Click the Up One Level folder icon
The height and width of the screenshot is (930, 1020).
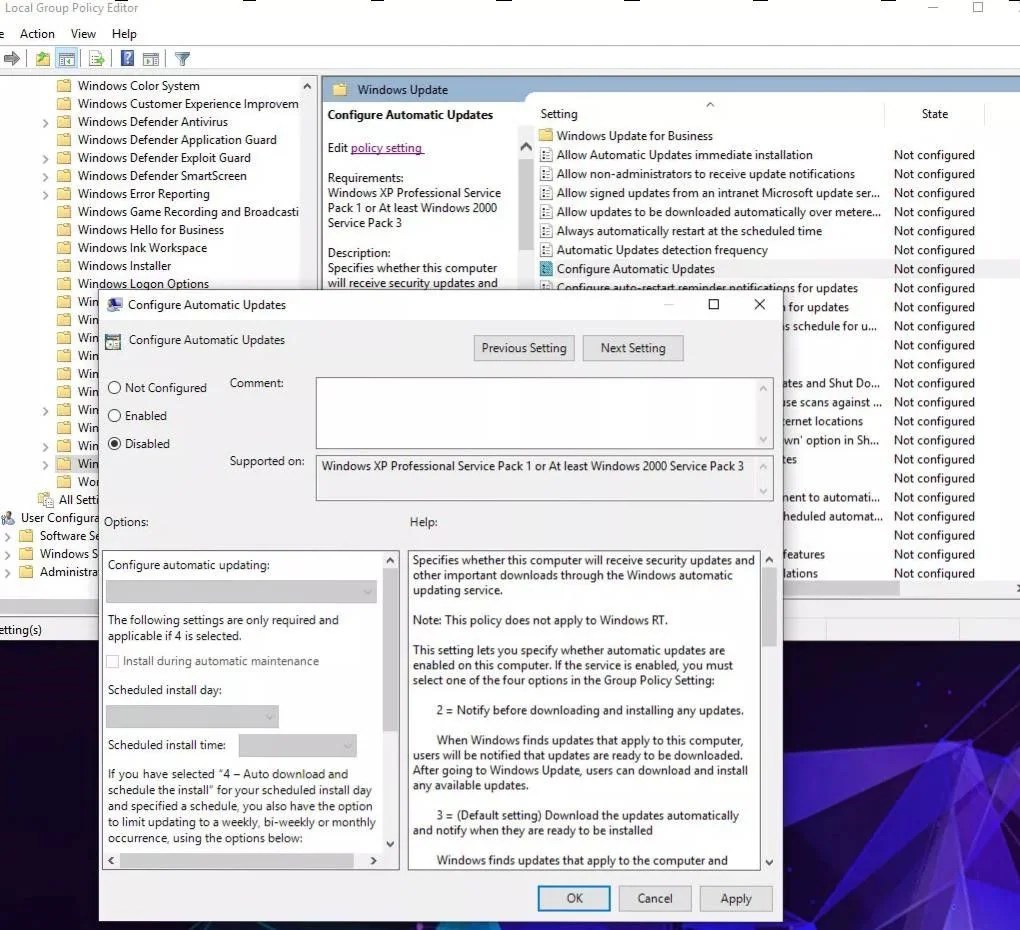pyautogui.click(x=42, y=59)
